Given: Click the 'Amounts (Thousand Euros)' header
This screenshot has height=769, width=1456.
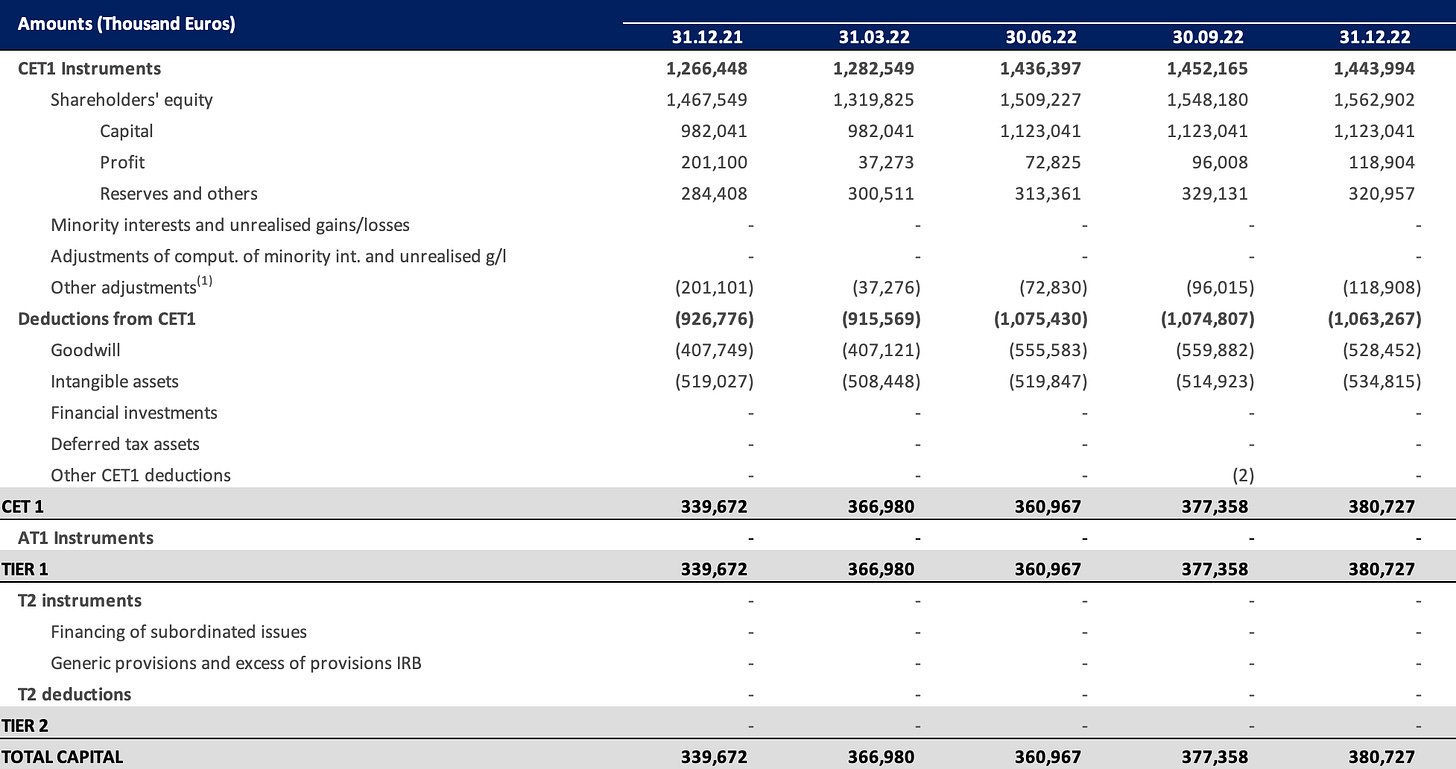Looking at the screenshot, I should [126, 24].
